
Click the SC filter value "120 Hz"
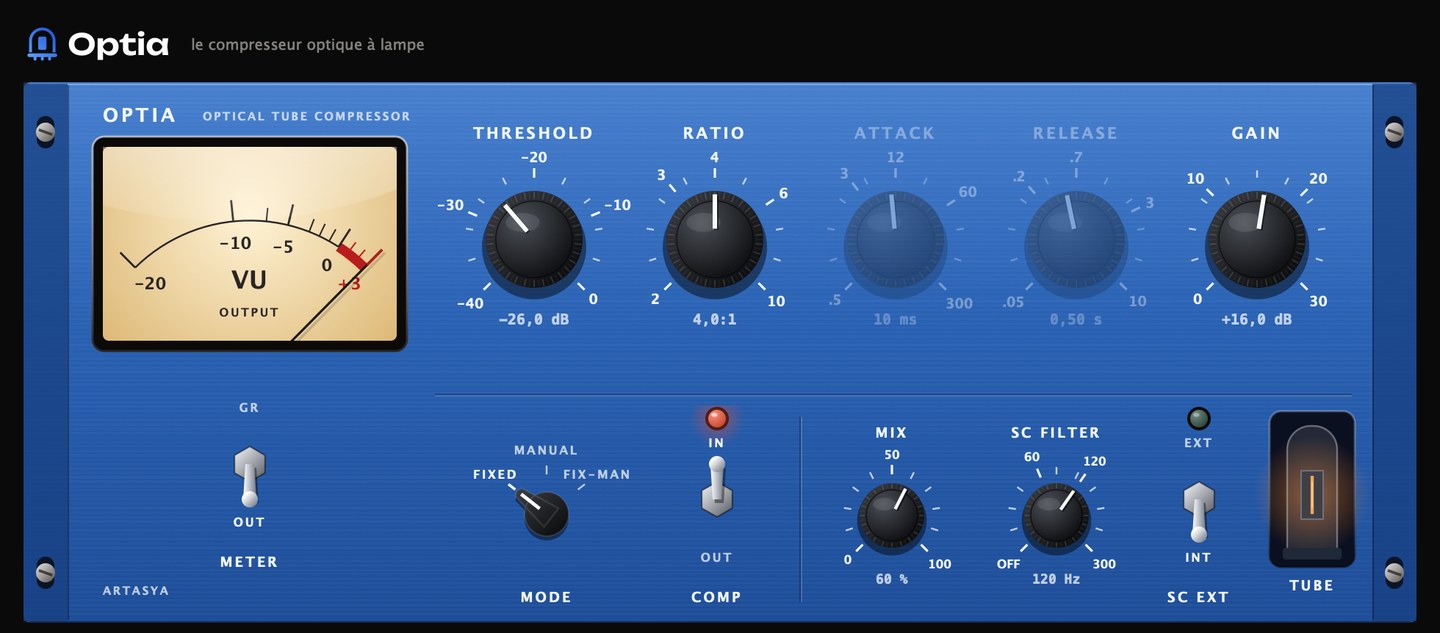click(1055, 579)
